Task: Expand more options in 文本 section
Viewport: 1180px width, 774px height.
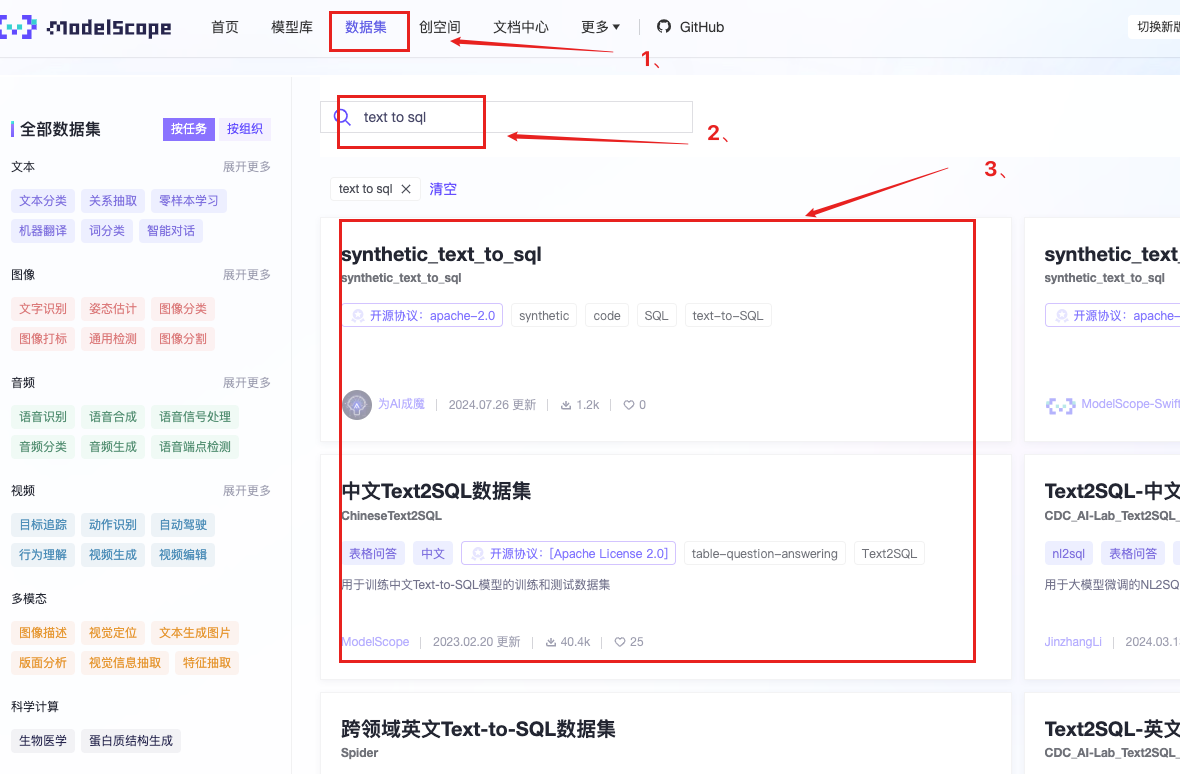Action: (x=246, y=167)
